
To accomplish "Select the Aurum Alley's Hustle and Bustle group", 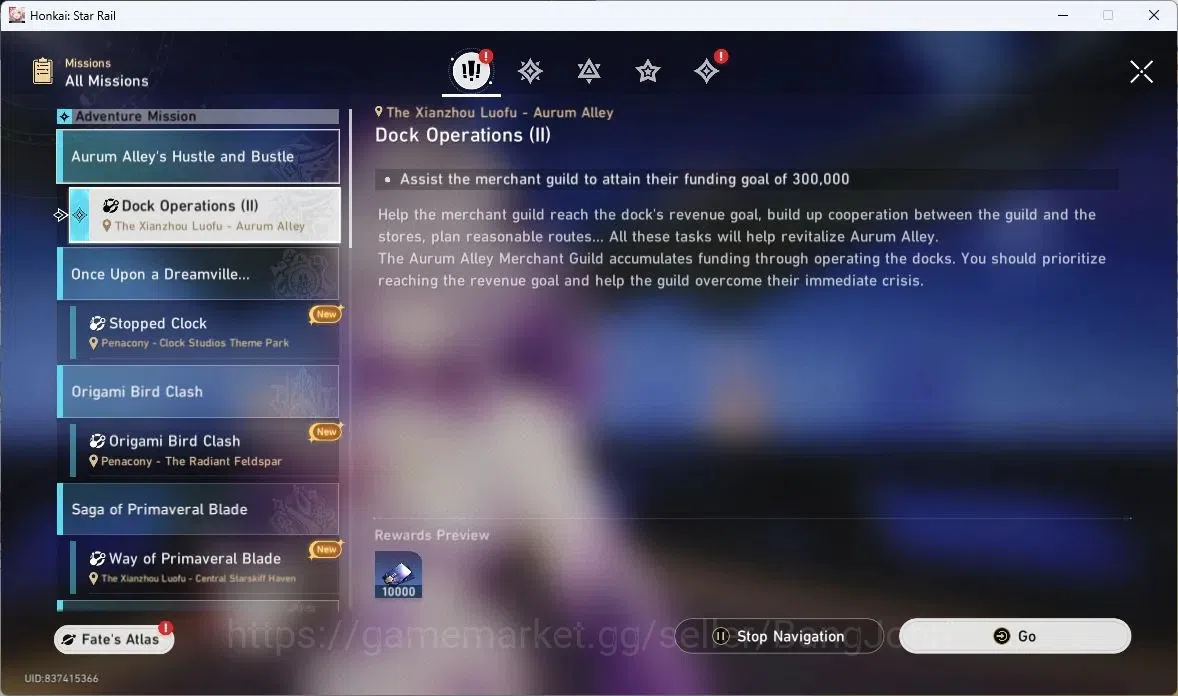I will [x=199, y=156].
